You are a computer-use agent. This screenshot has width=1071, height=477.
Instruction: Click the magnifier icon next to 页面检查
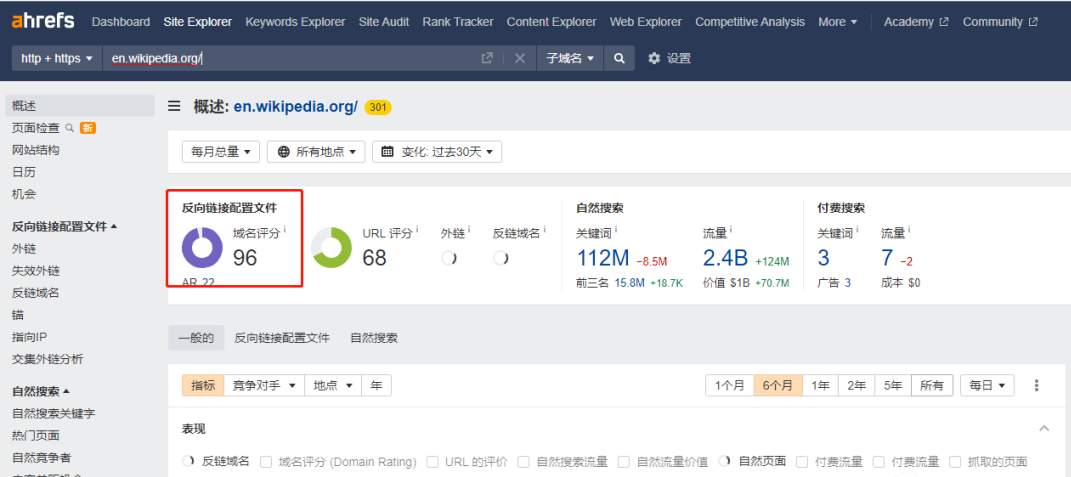[69, 128]
